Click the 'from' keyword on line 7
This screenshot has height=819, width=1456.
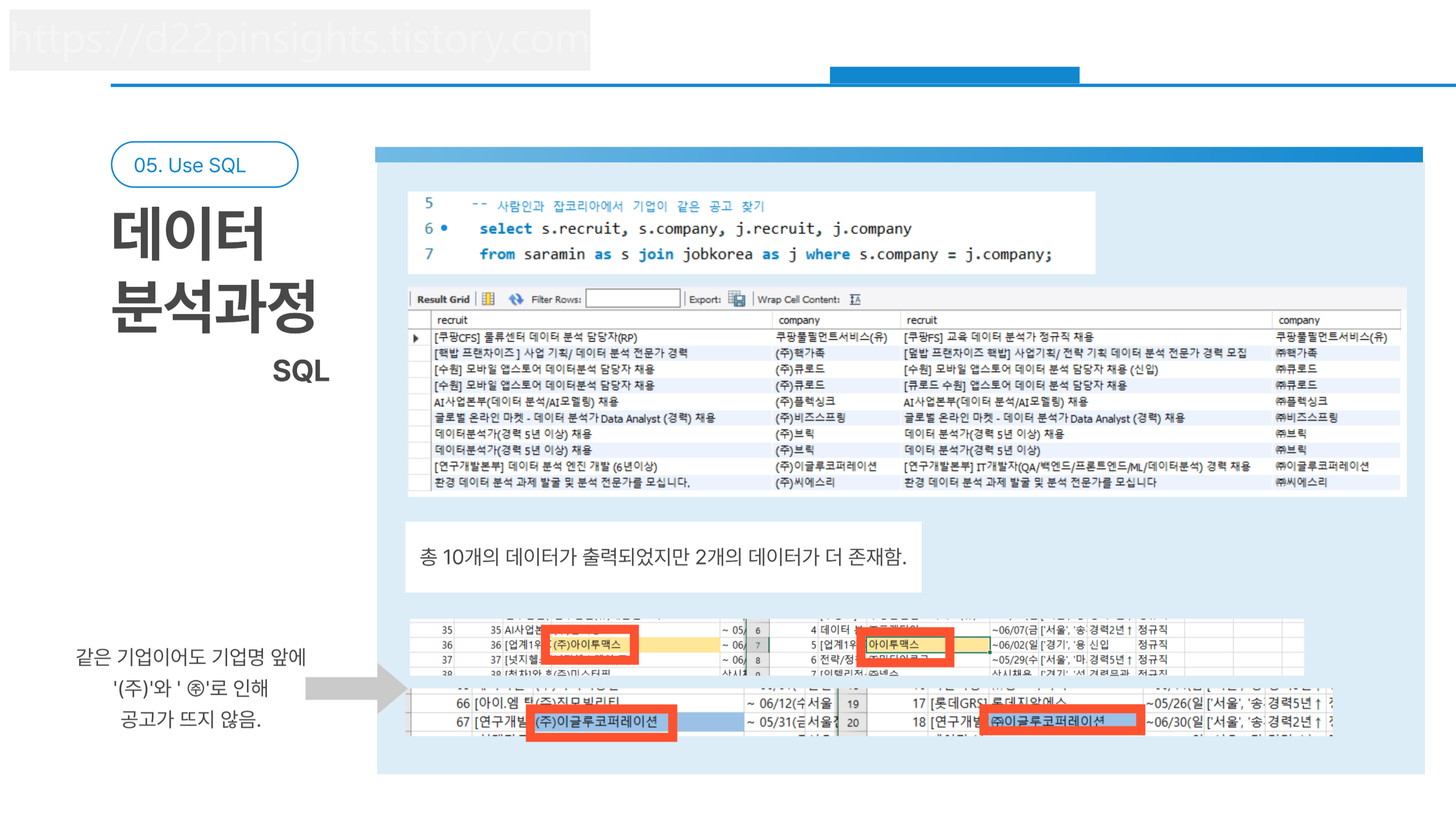pos(497,254)
